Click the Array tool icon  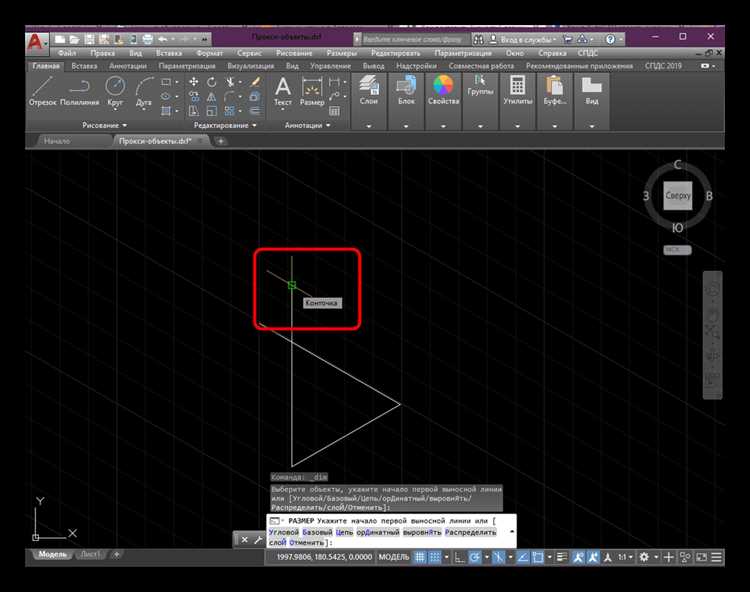[x=230, y=111]
